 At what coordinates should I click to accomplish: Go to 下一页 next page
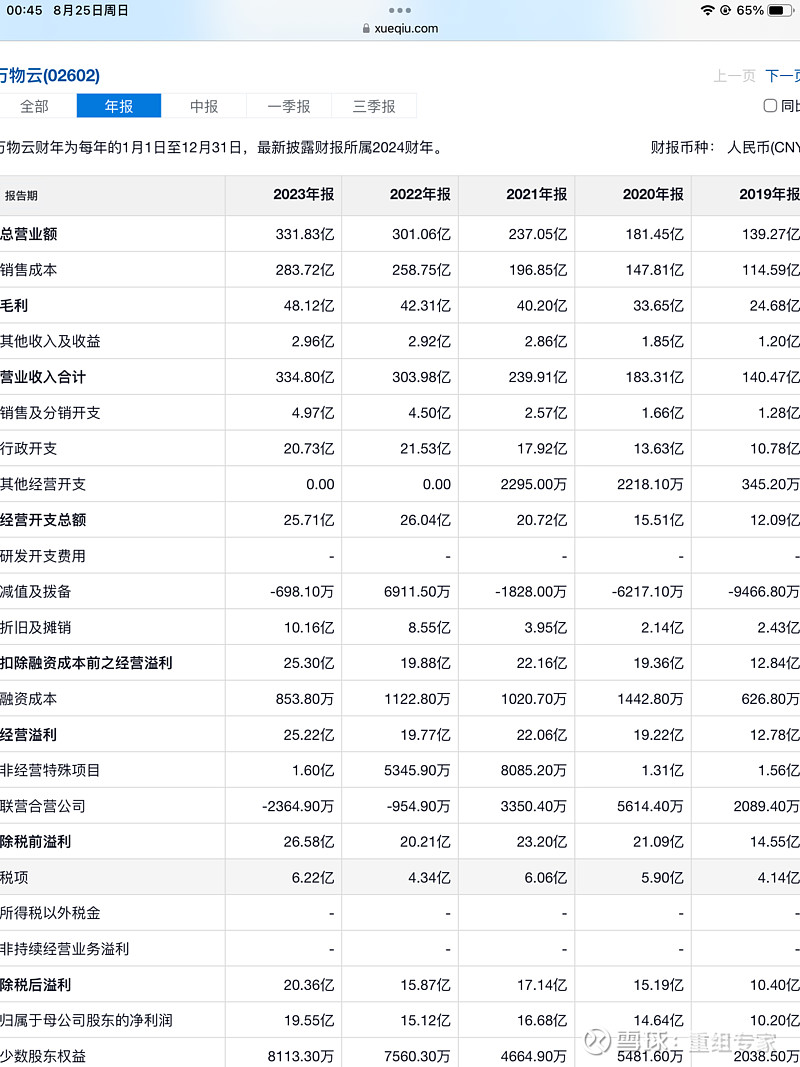[782, 76]
